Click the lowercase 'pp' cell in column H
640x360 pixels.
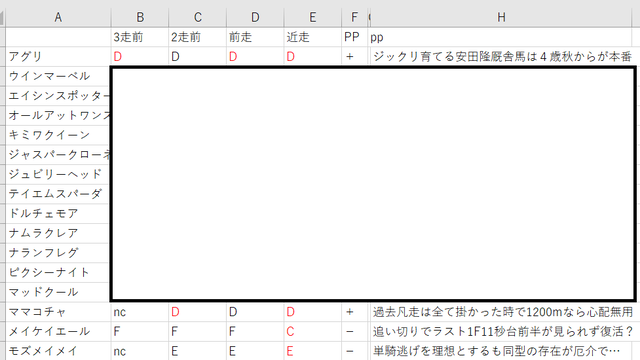tap(501, 37)
